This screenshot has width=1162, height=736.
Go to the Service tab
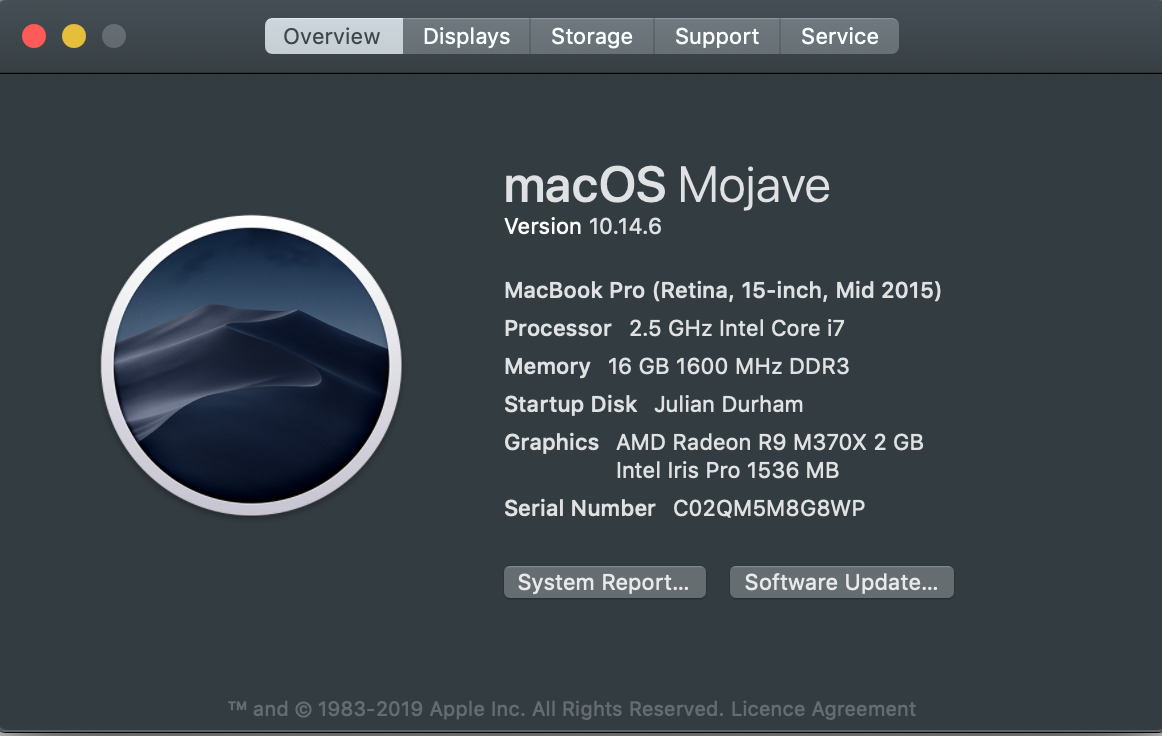[x=840, y=36]
